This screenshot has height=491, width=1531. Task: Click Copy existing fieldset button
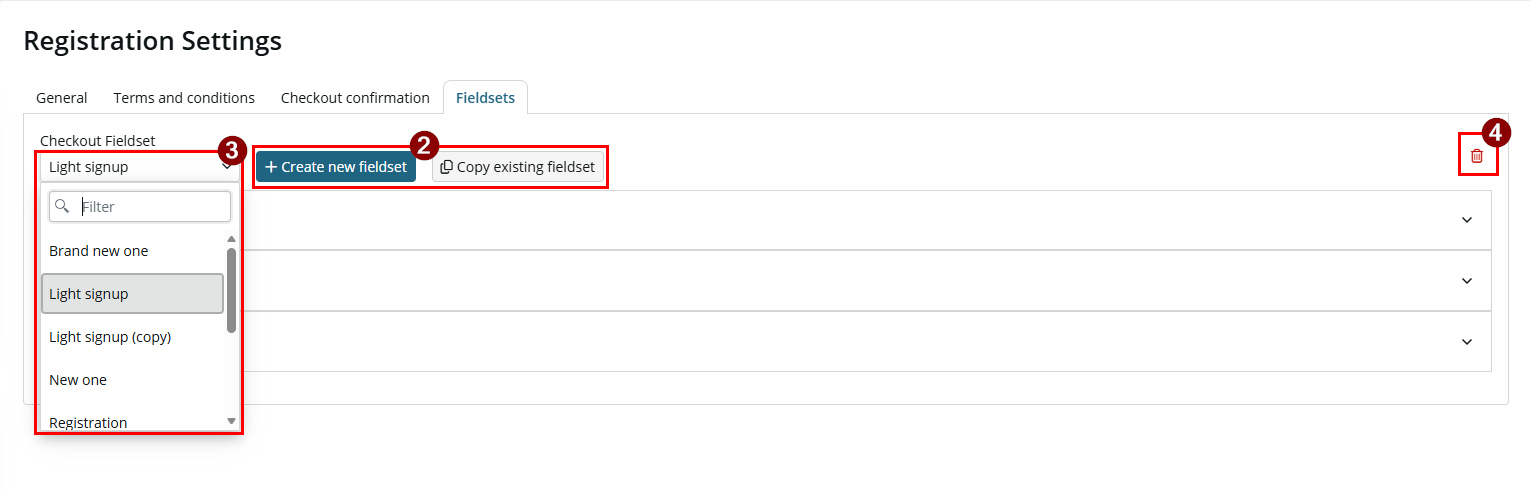point(518,167)
